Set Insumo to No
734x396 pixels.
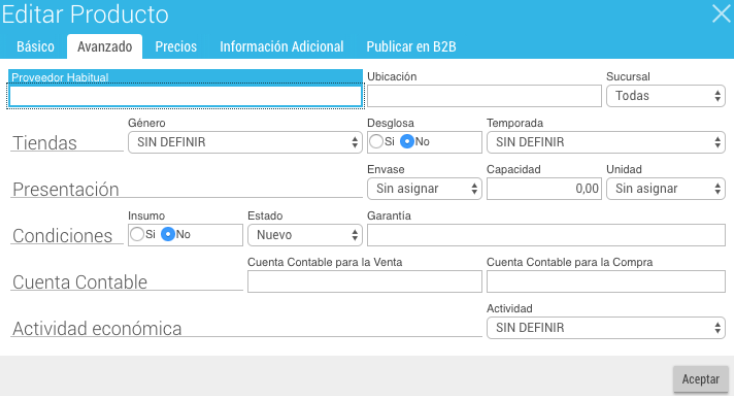168,234
